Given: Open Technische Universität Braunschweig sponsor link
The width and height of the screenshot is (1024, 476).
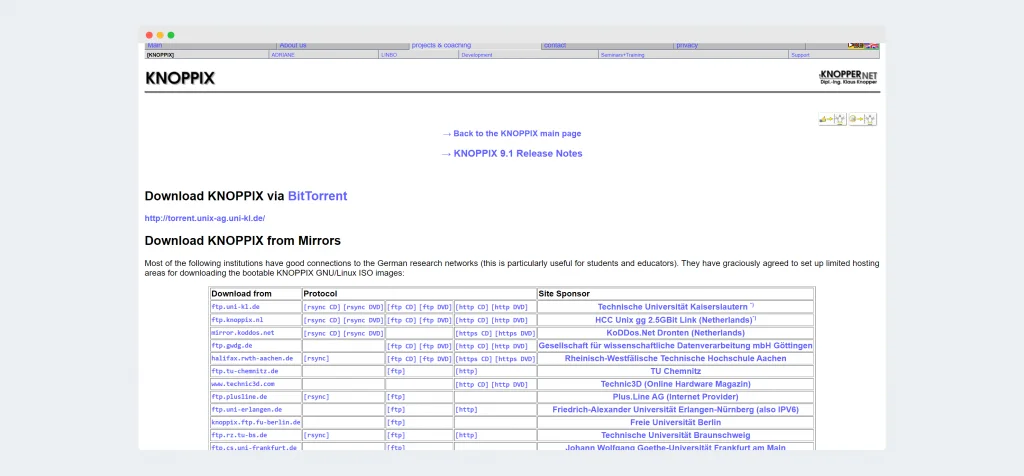Looking at the screenshot, I should click(x=675, y=435).
